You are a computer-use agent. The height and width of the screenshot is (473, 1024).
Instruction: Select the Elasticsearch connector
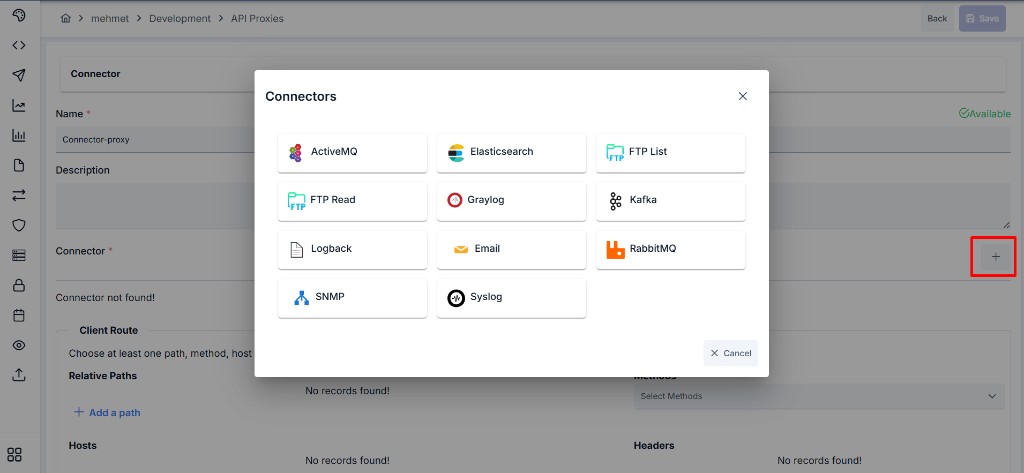[x=511, y=152]
